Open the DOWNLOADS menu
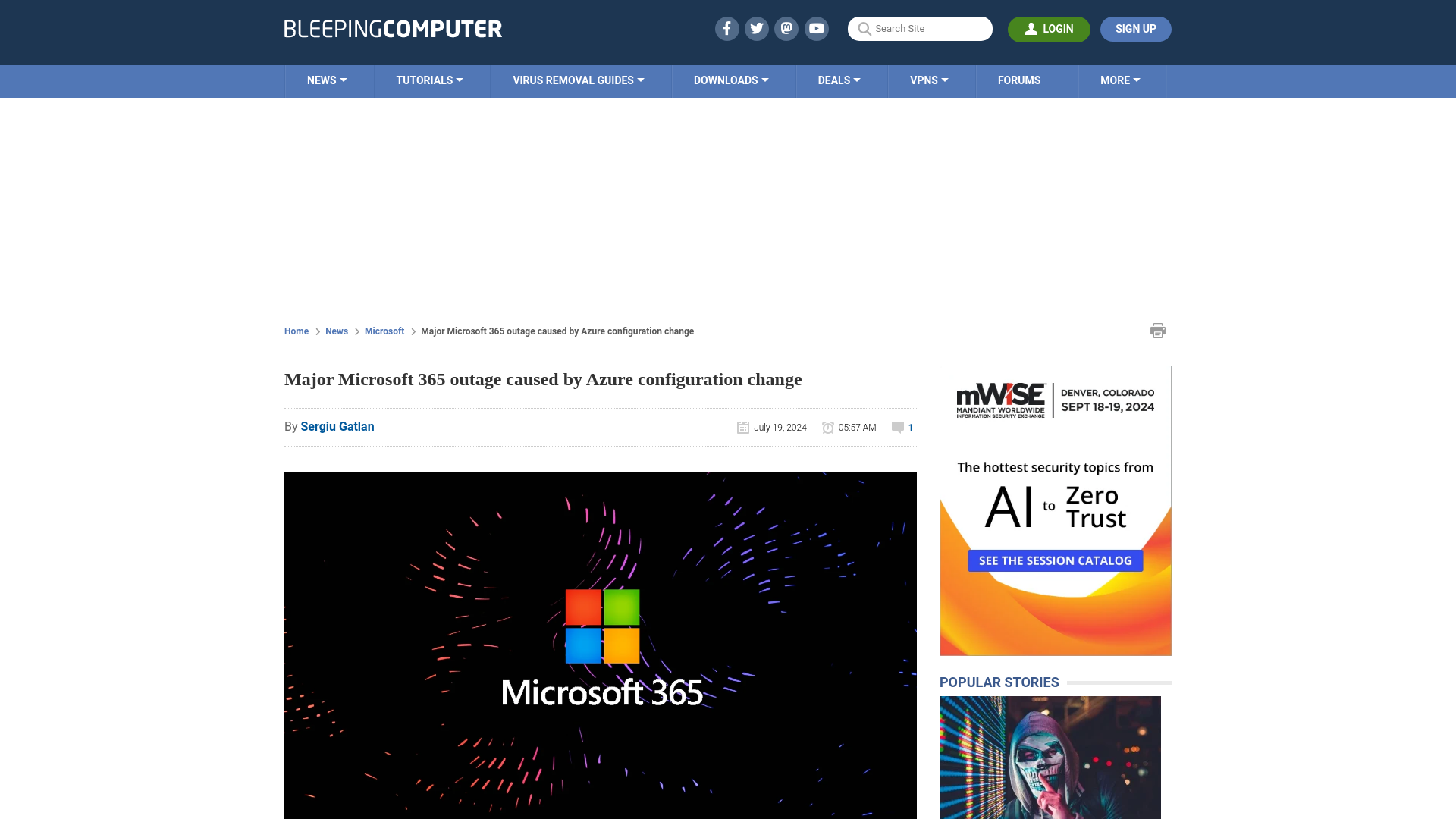 731,81
